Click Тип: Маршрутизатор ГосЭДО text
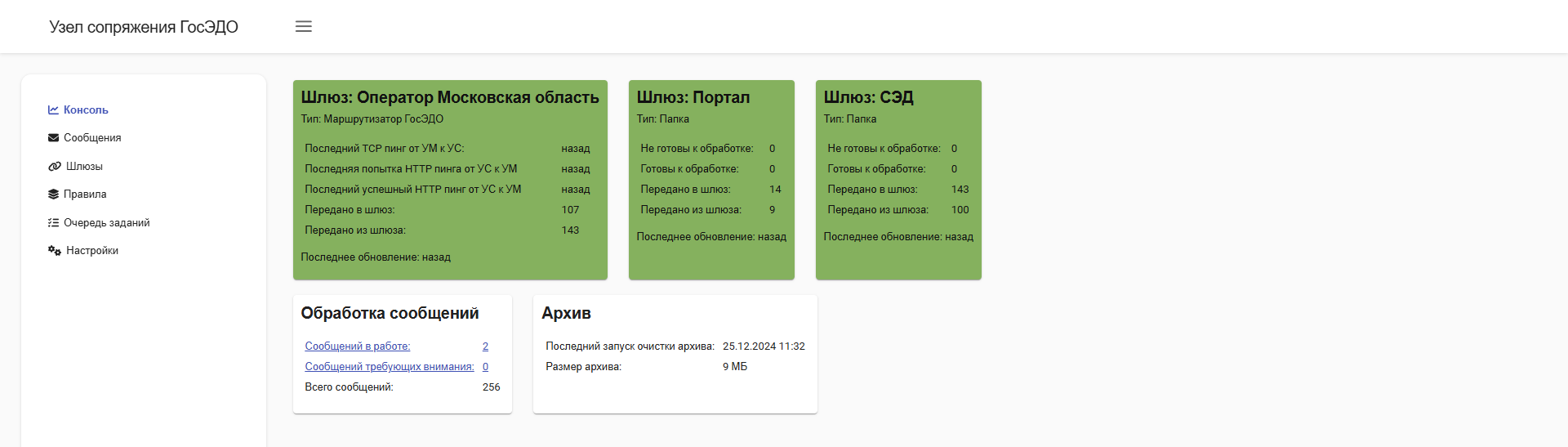Viewport: 1568px width, 447px height. (372, 118)
